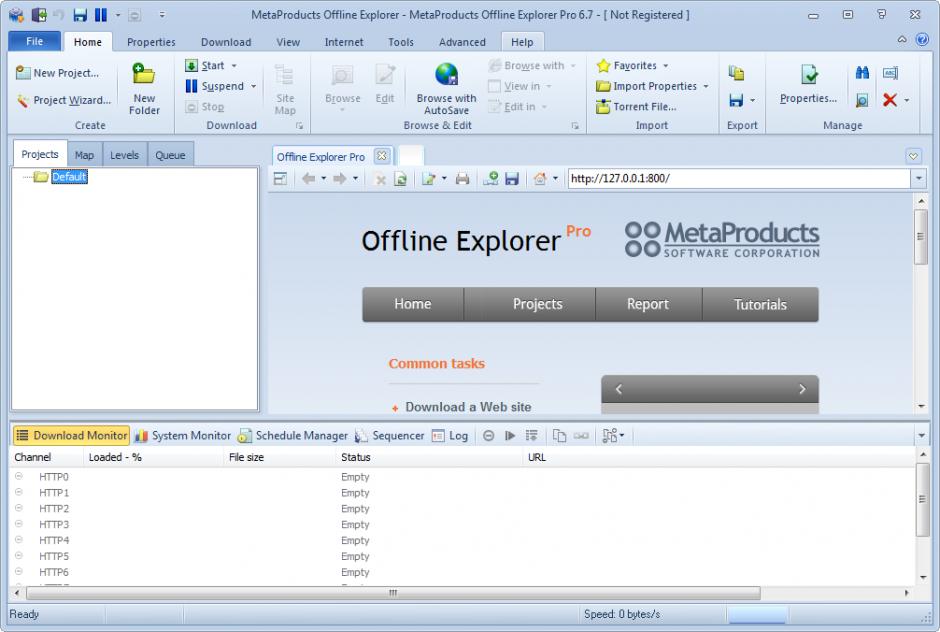The height and width of the screenshot is (632, 940).
Task: Toggle the browser panel layout icon
Action: click(x=280, y=179)
